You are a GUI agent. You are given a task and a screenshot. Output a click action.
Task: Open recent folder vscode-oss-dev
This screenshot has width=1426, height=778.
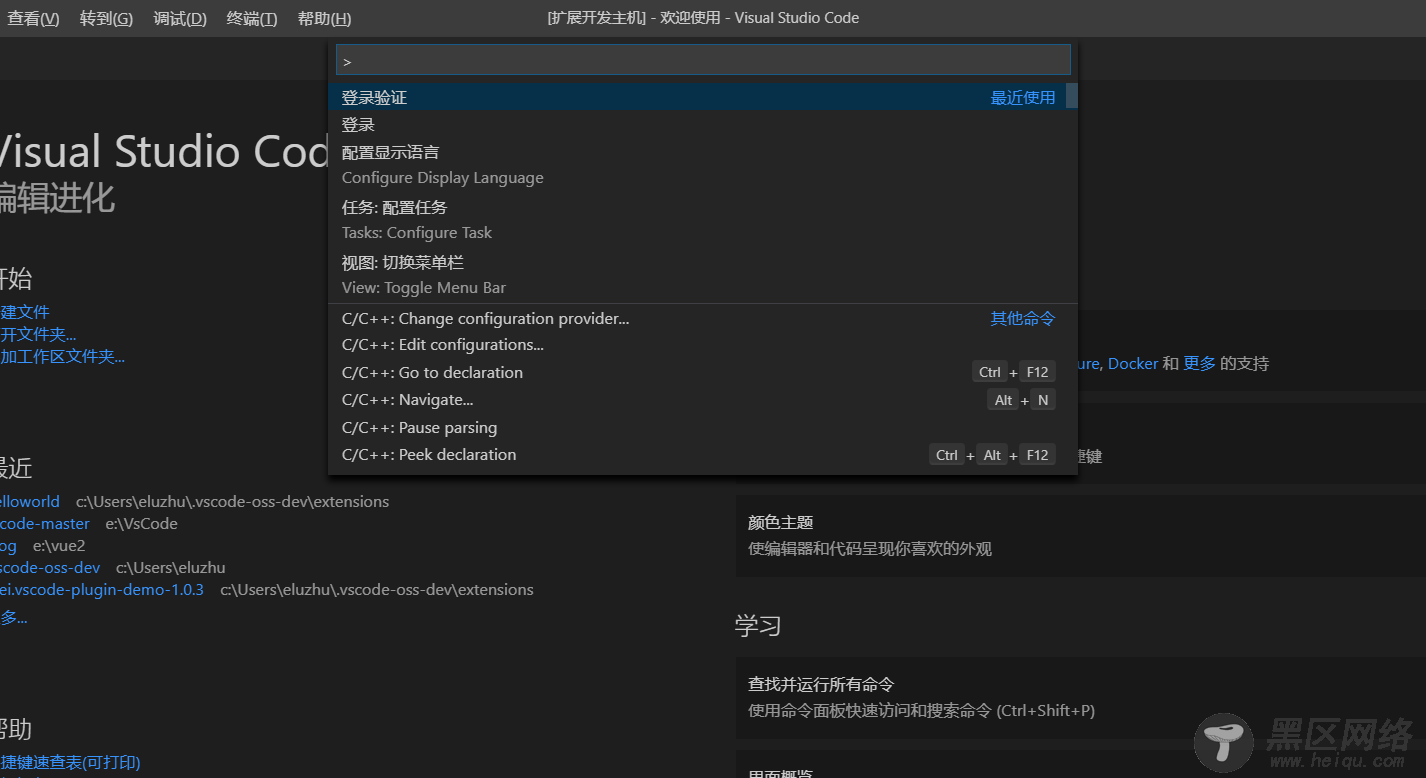tap(50, 568)
